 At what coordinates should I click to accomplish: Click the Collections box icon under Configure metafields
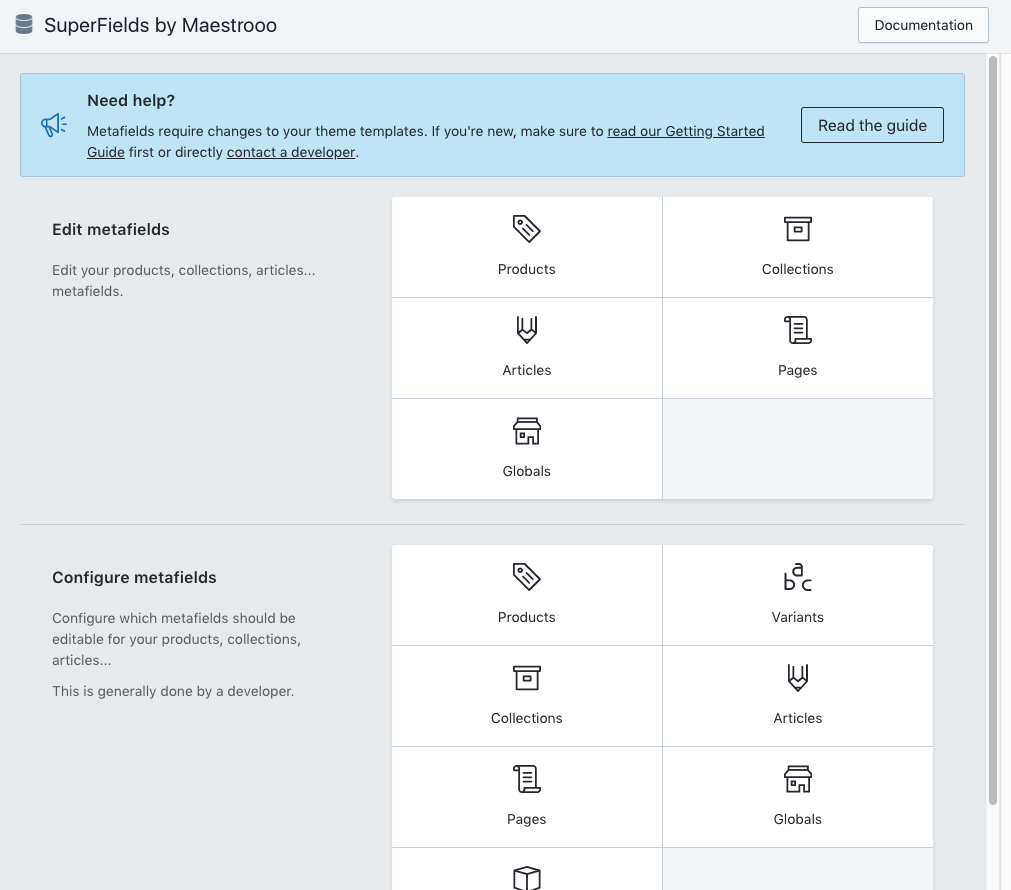(526, 678)
